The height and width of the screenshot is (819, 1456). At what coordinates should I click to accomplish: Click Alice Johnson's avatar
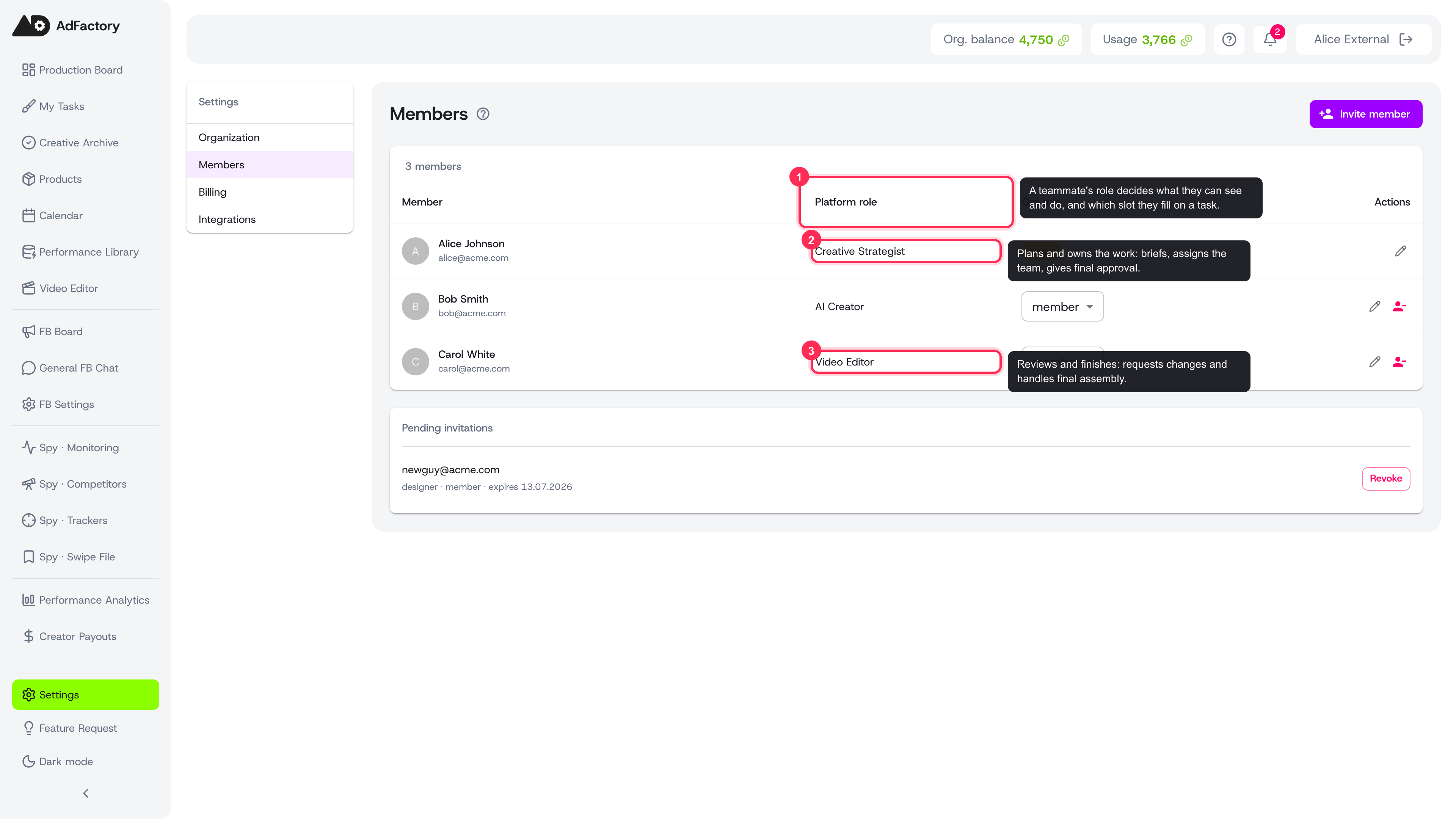[416, 251]
